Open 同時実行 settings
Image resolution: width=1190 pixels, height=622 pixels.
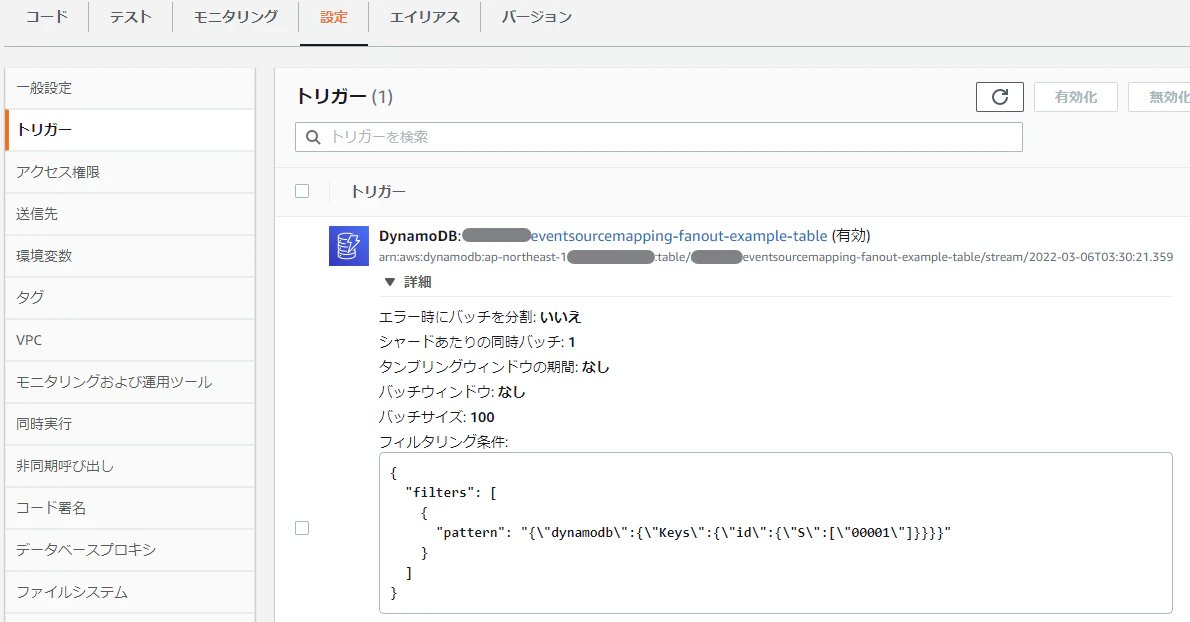pos(130,424)
